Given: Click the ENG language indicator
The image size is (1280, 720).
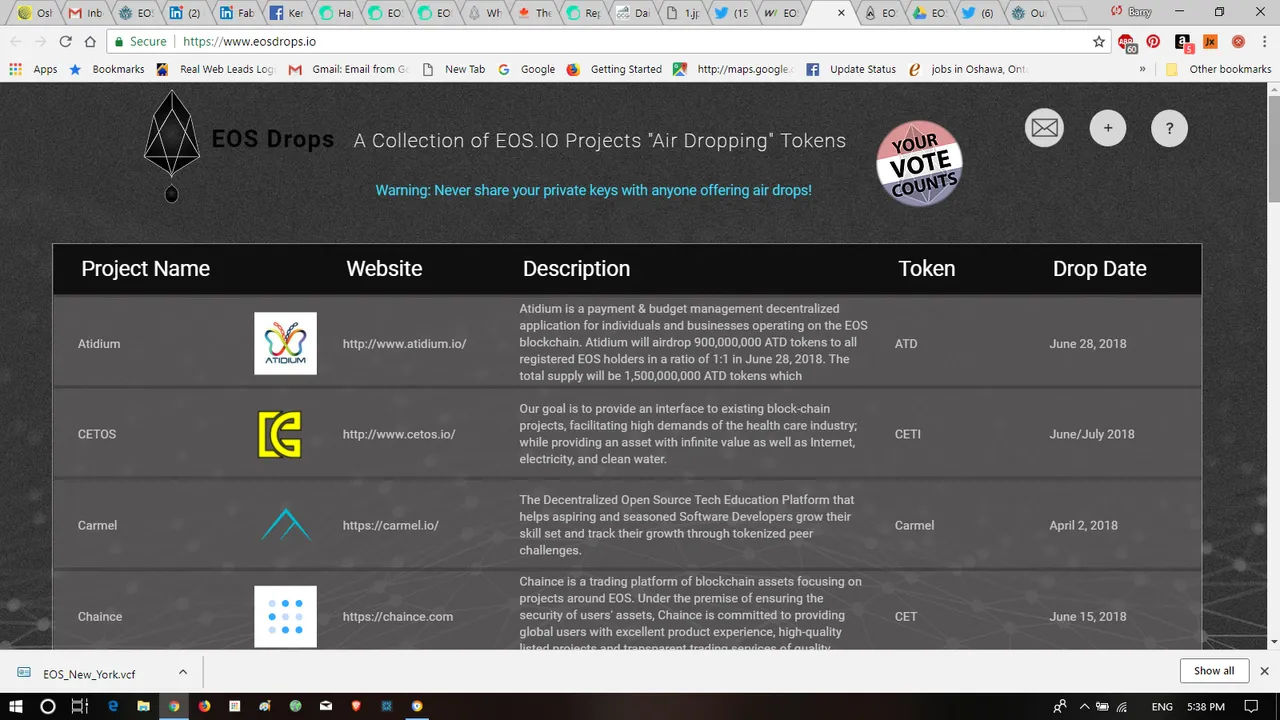Looking at the screenshot, I should (x=1162, y=706).
